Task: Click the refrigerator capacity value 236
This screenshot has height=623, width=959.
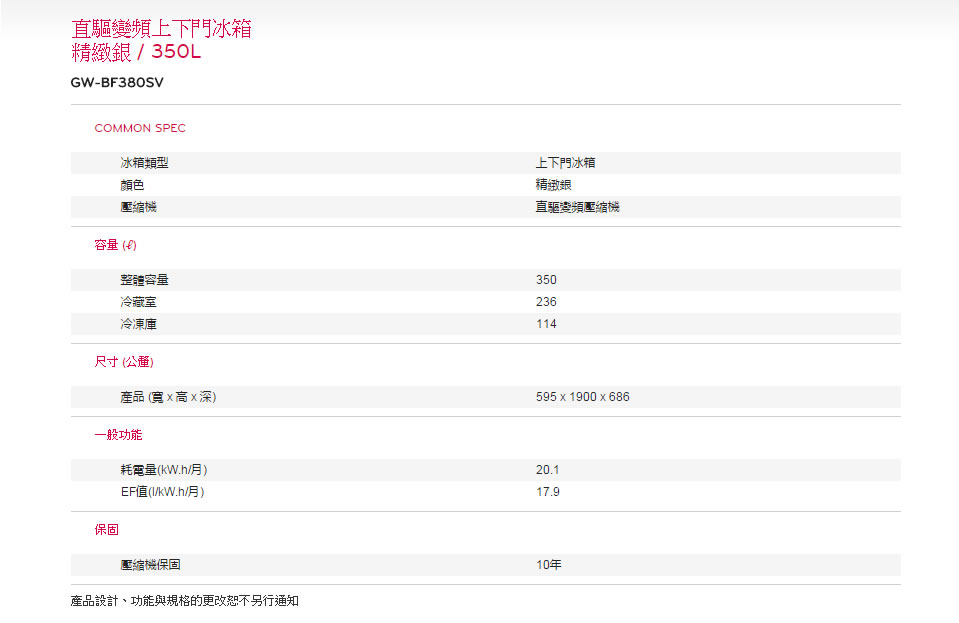Action: coord(546,301)
